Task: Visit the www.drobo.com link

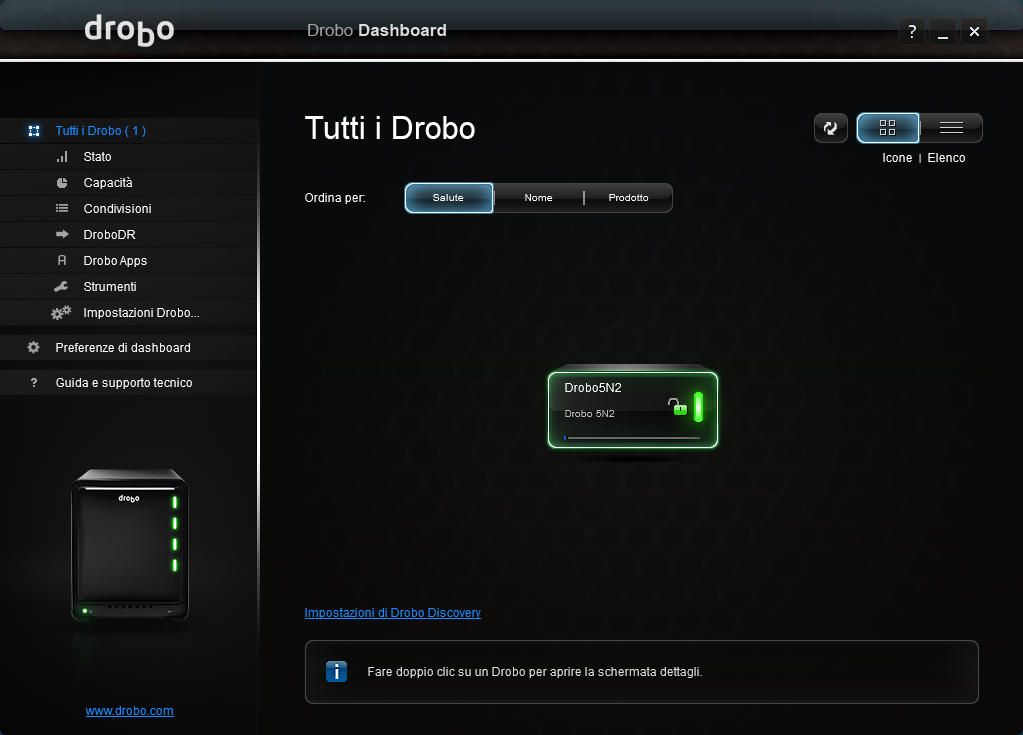Action: click(129, 711)
